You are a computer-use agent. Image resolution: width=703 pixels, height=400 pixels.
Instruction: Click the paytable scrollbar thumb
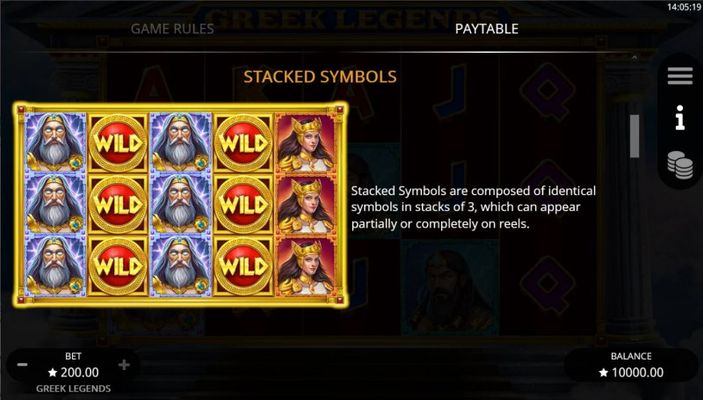click(634, 136)
